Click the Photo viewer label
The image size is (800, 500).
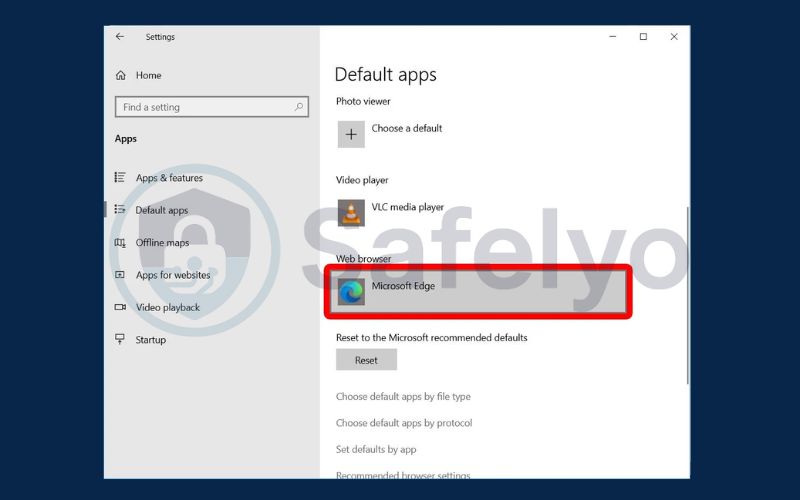coord(363,101)
